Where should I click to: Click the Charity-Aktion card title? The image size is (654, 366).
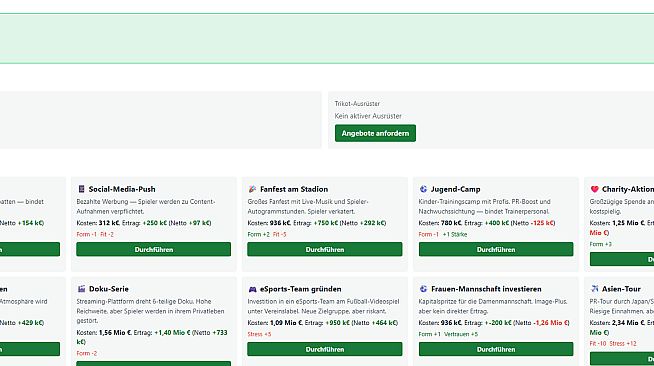pyautogui.click(x=628, y=189)
